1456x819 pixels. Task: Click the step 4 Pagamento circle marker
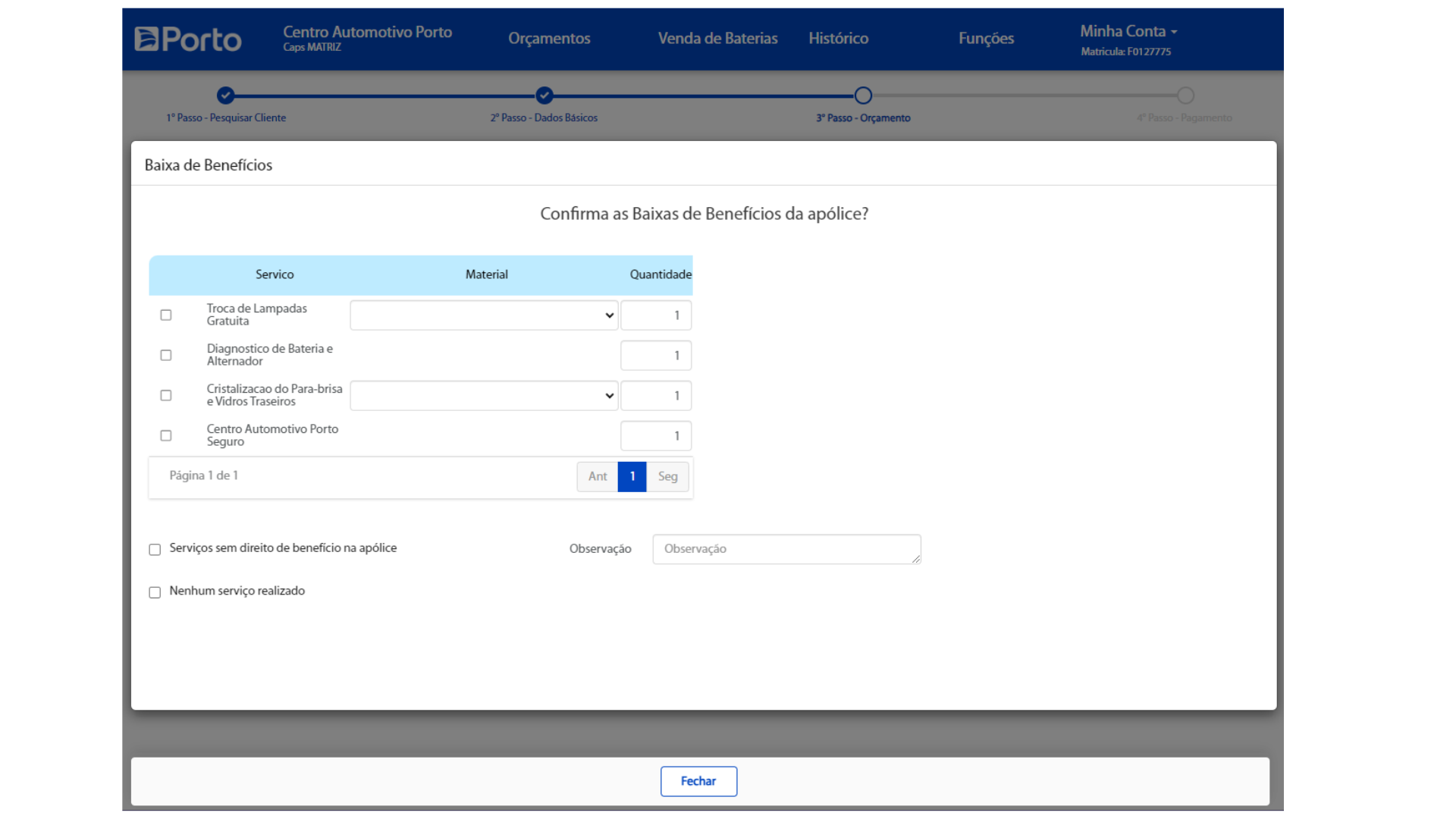[1185, 96]
